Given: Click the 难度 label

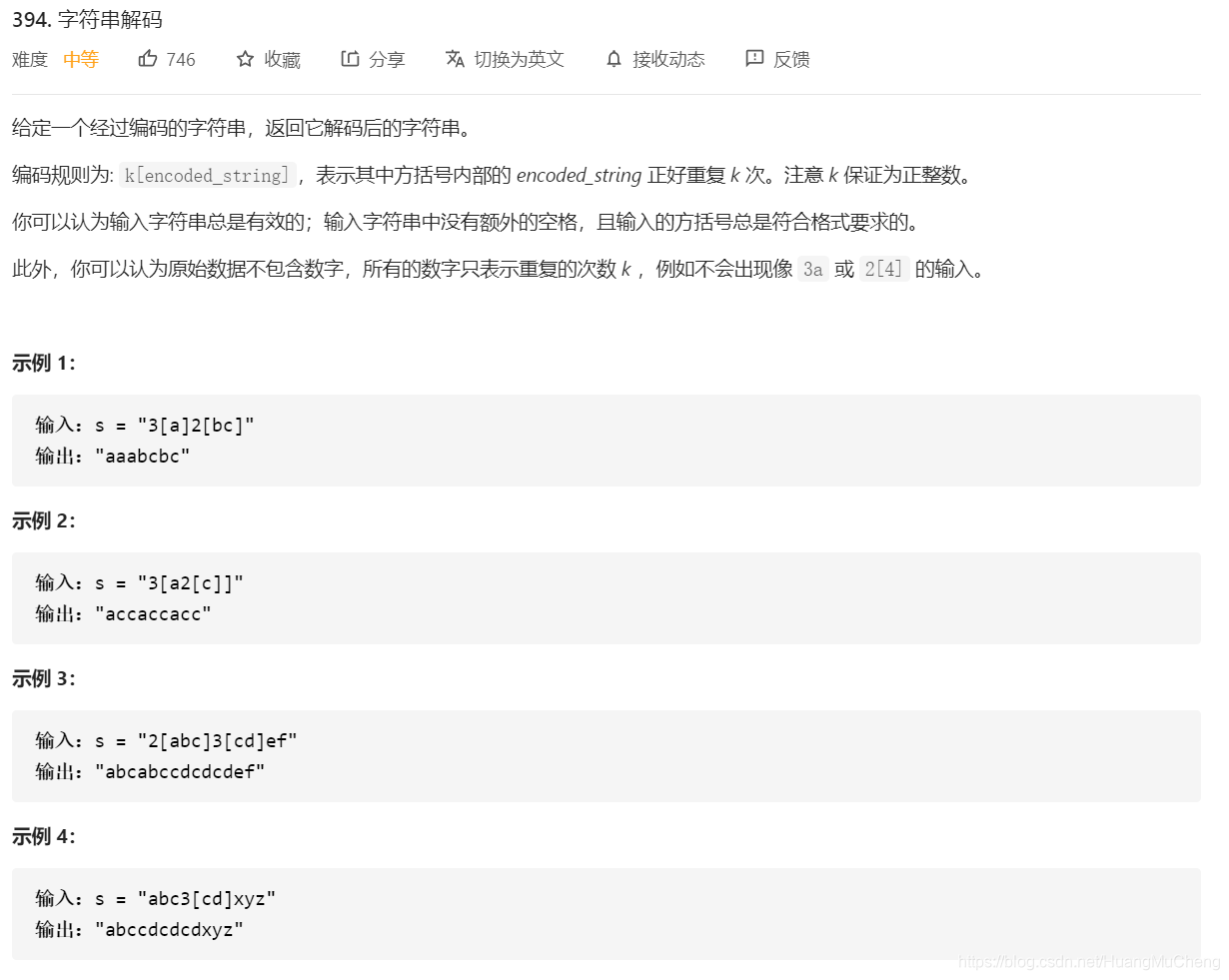Looking at the screenshot, I should pyautogui.click(x=30, y=60).
